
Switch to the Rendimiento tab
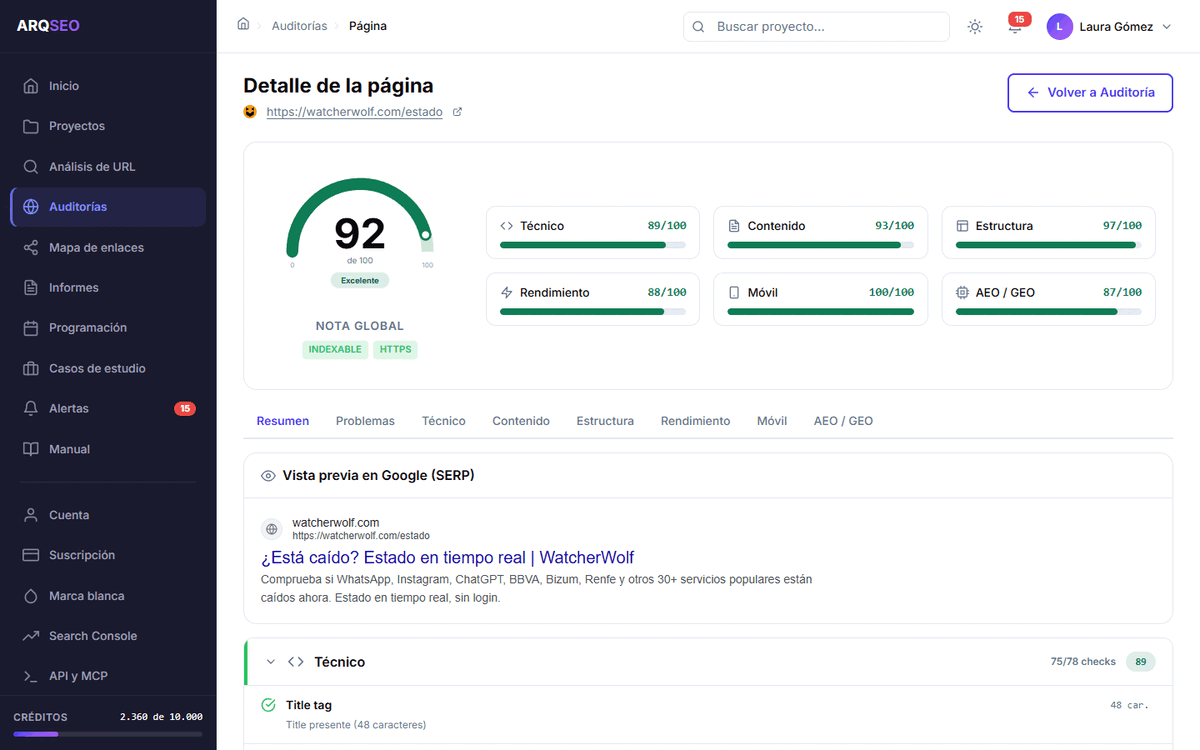tap(695, 421)
